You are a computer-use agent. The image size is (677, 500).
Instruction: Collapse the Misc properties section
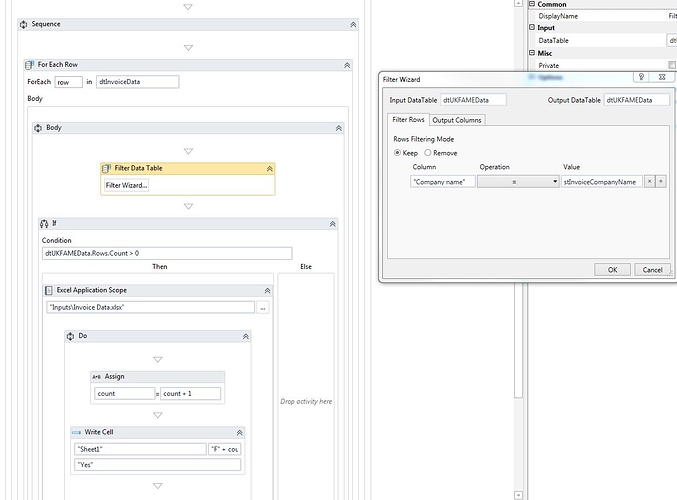click(x=532, y=53)
